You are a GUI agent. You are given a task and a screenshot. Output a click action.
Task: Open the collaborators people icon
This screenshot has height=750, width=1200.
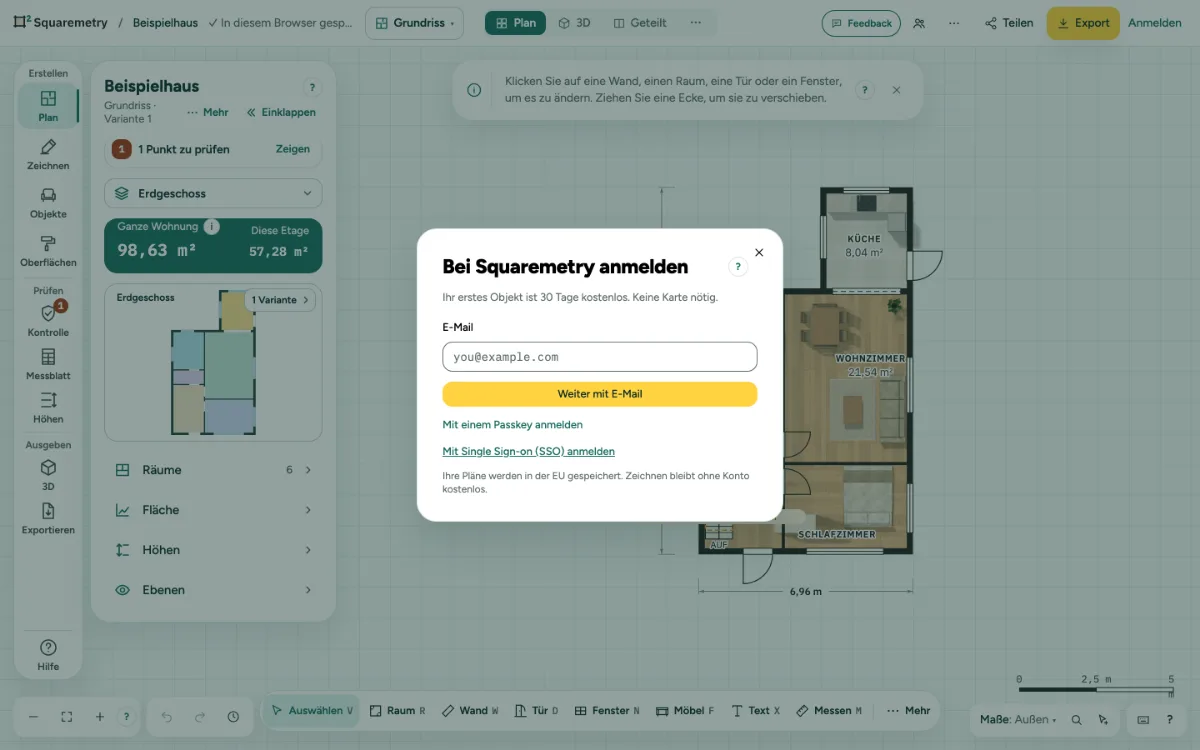coord(920,23)
